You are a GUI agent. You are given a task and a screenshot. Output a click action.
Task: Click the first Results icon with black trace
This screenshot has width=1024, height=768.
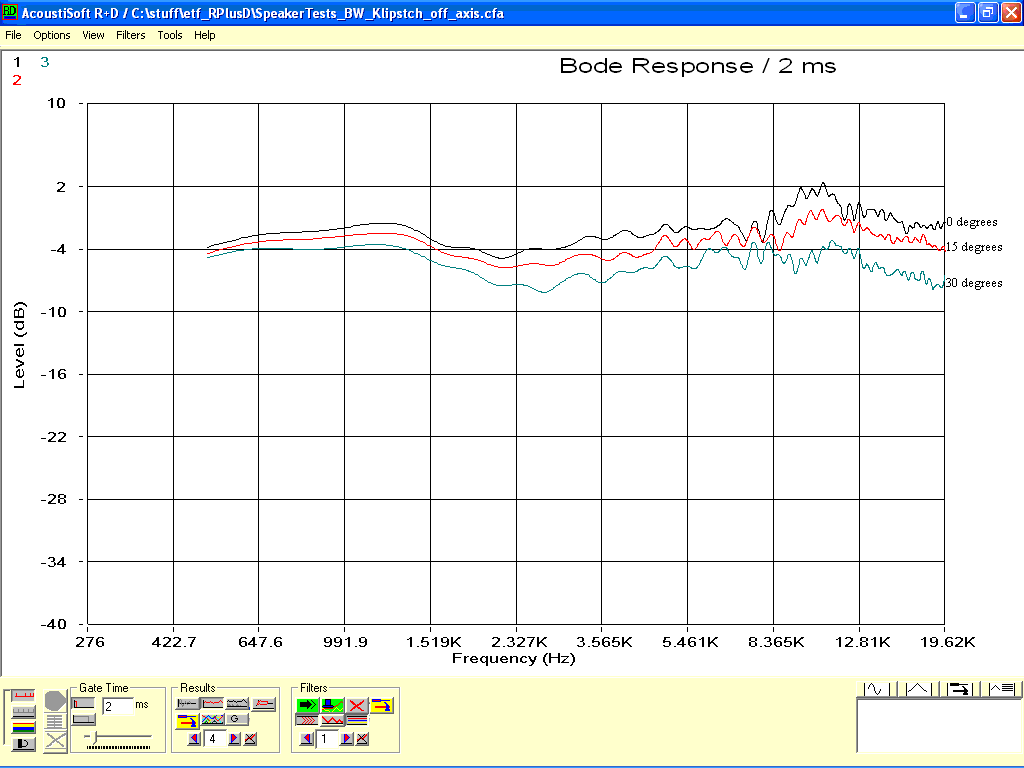click(x=188, y=704)
